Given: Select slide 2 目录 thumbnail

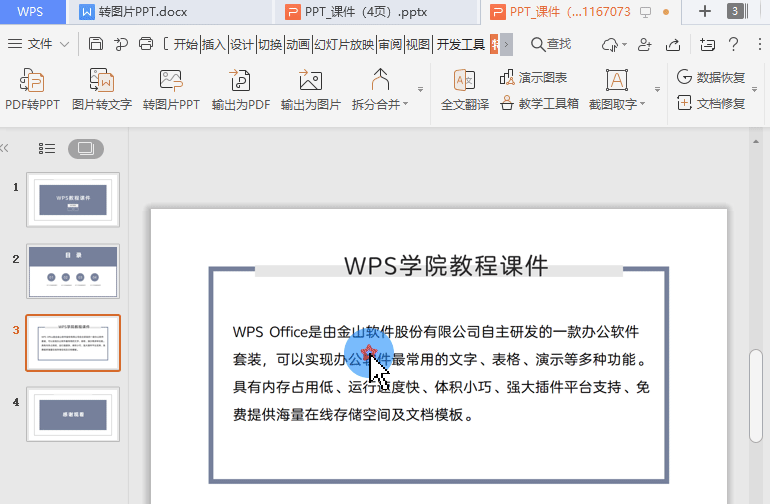Looking at the screenshot, I should click(x=73, y=271).
